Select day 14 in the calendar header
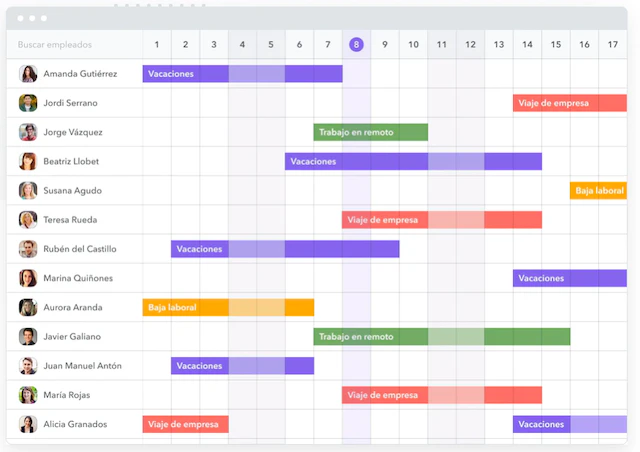The image size is (640, 452). point(527,44)
